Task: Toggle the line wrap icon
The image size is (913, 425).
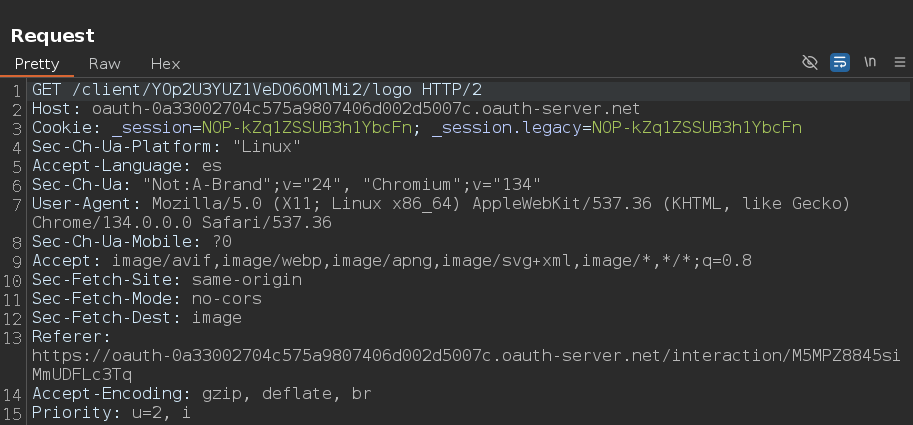Action: pyautogui.click(x=840, y=63)
